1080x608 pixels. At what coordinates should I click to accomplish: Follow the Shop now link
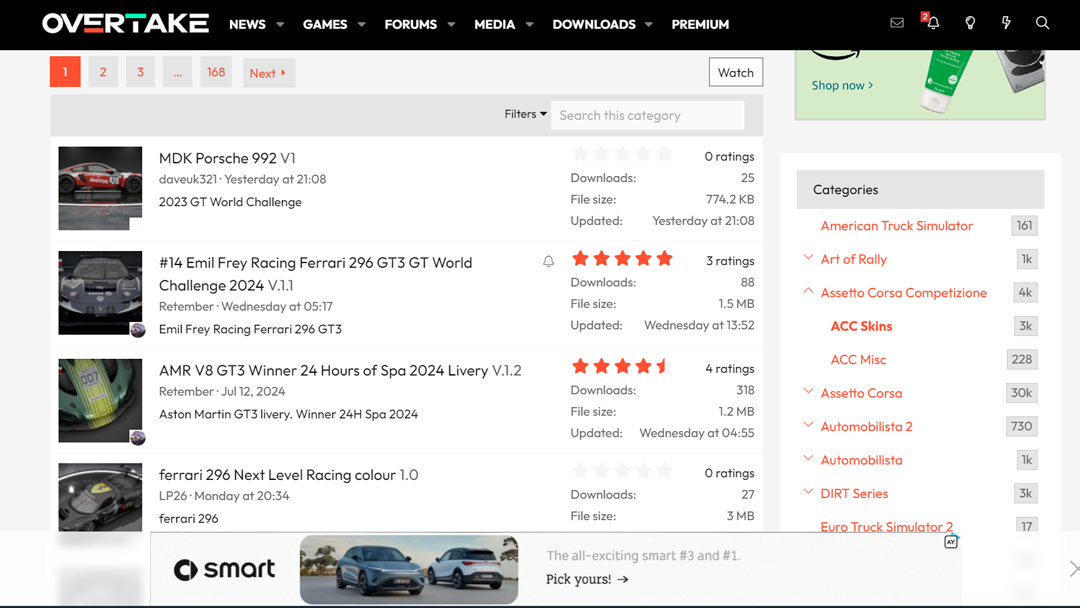pos(840,85)
